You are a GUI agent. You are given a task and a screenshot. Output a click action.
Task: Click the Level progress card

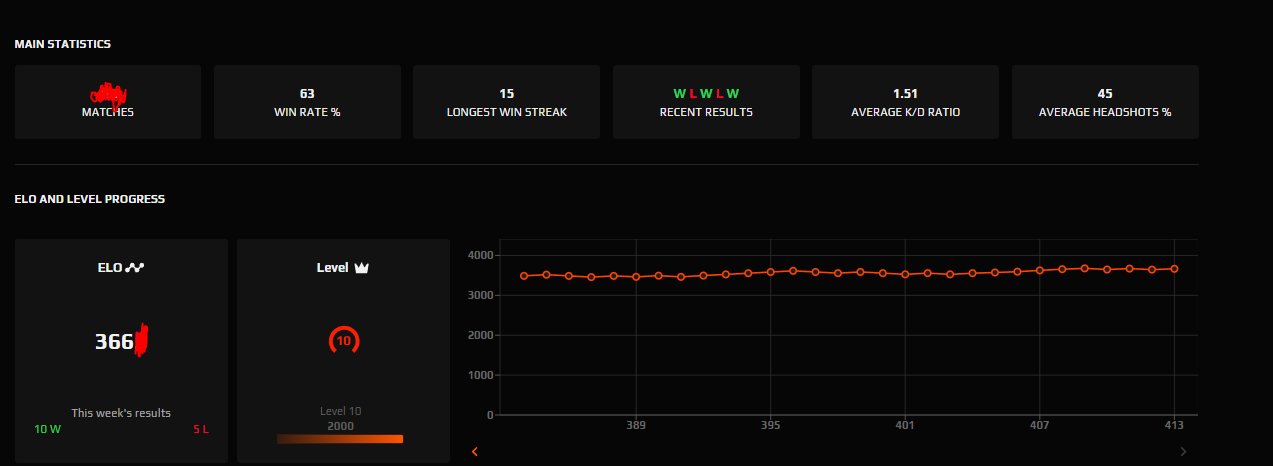(344, 350)
